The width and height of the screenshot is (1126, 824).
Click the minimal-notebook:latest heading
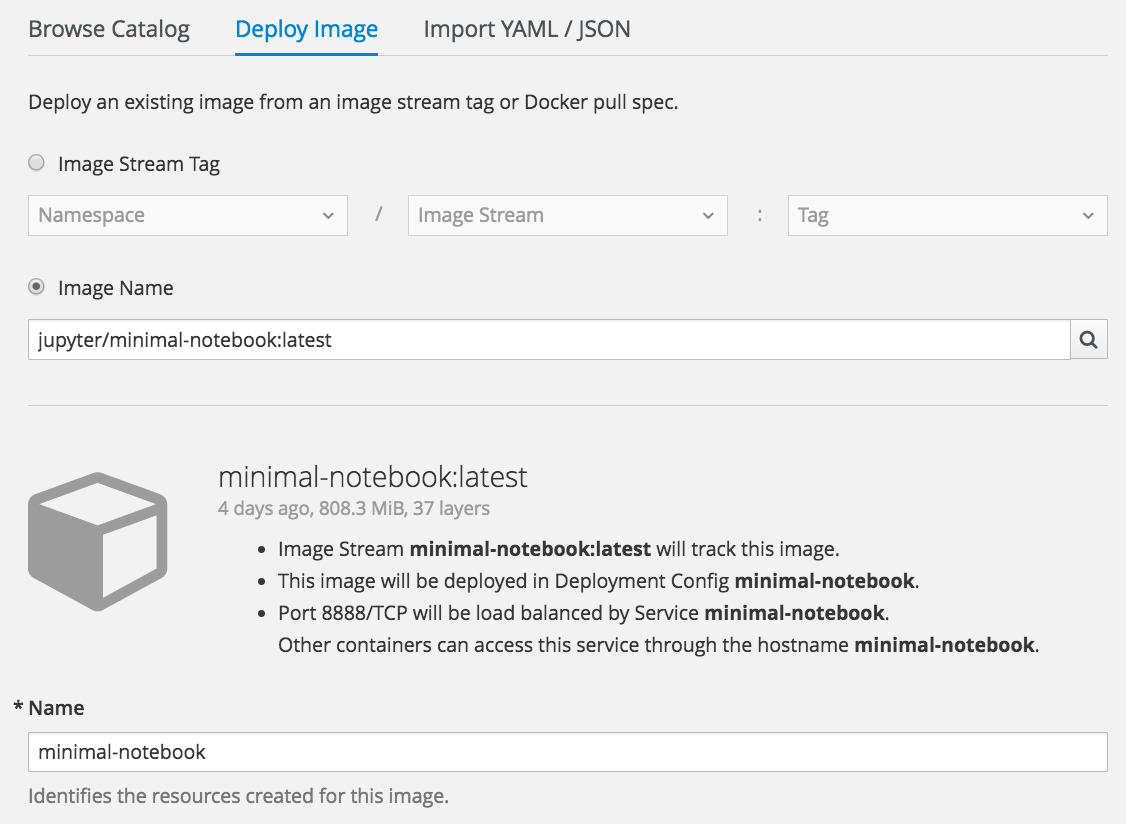(372, 477)
